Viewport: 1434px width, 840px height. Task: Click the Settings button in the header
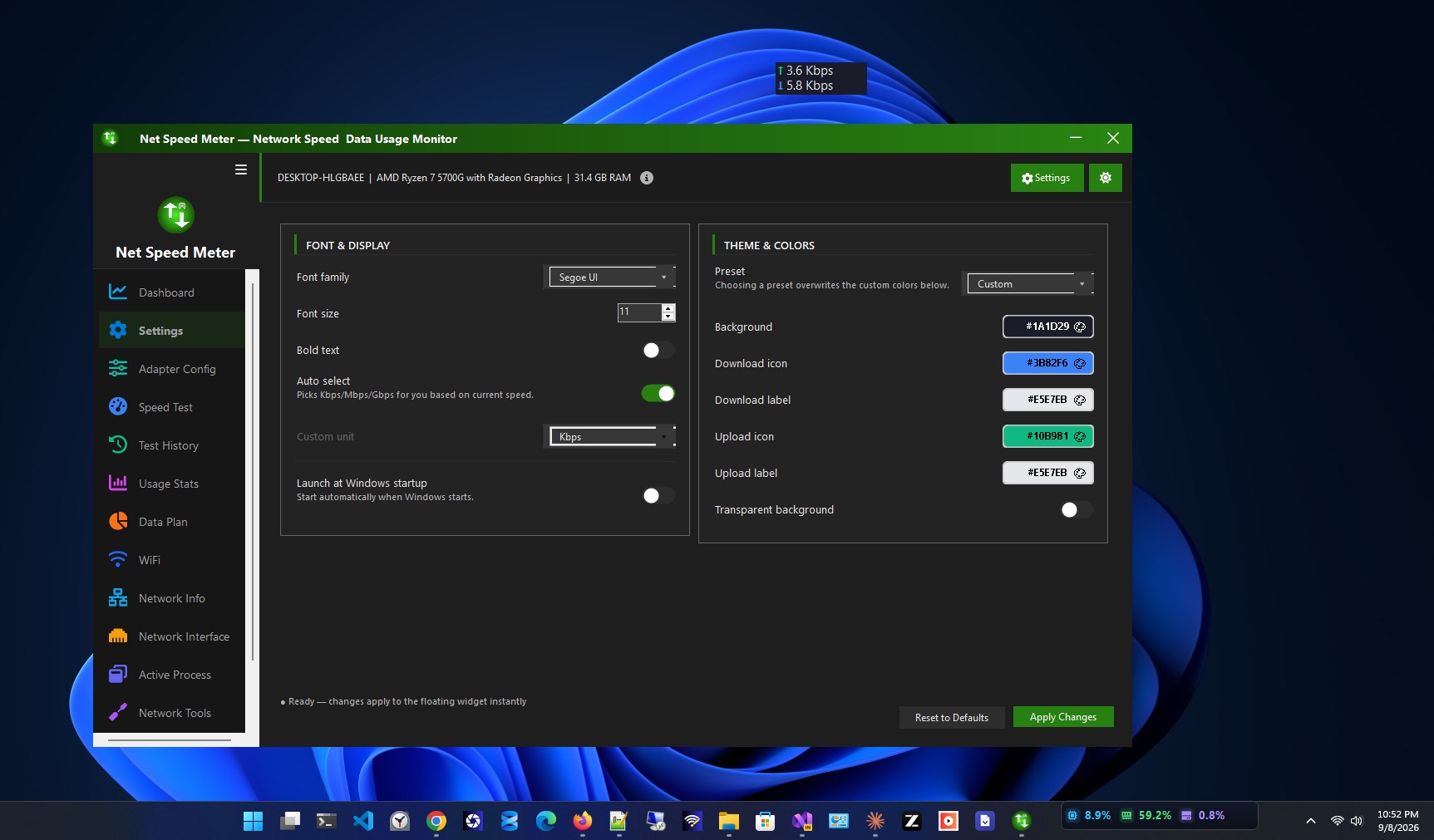1047,178
